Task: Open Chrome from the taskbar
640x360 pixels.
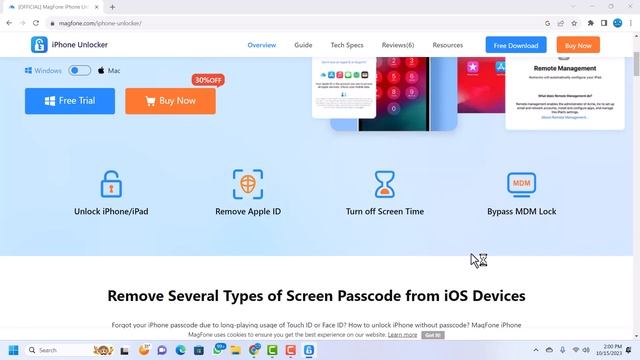Action: [x=254, y=350]
